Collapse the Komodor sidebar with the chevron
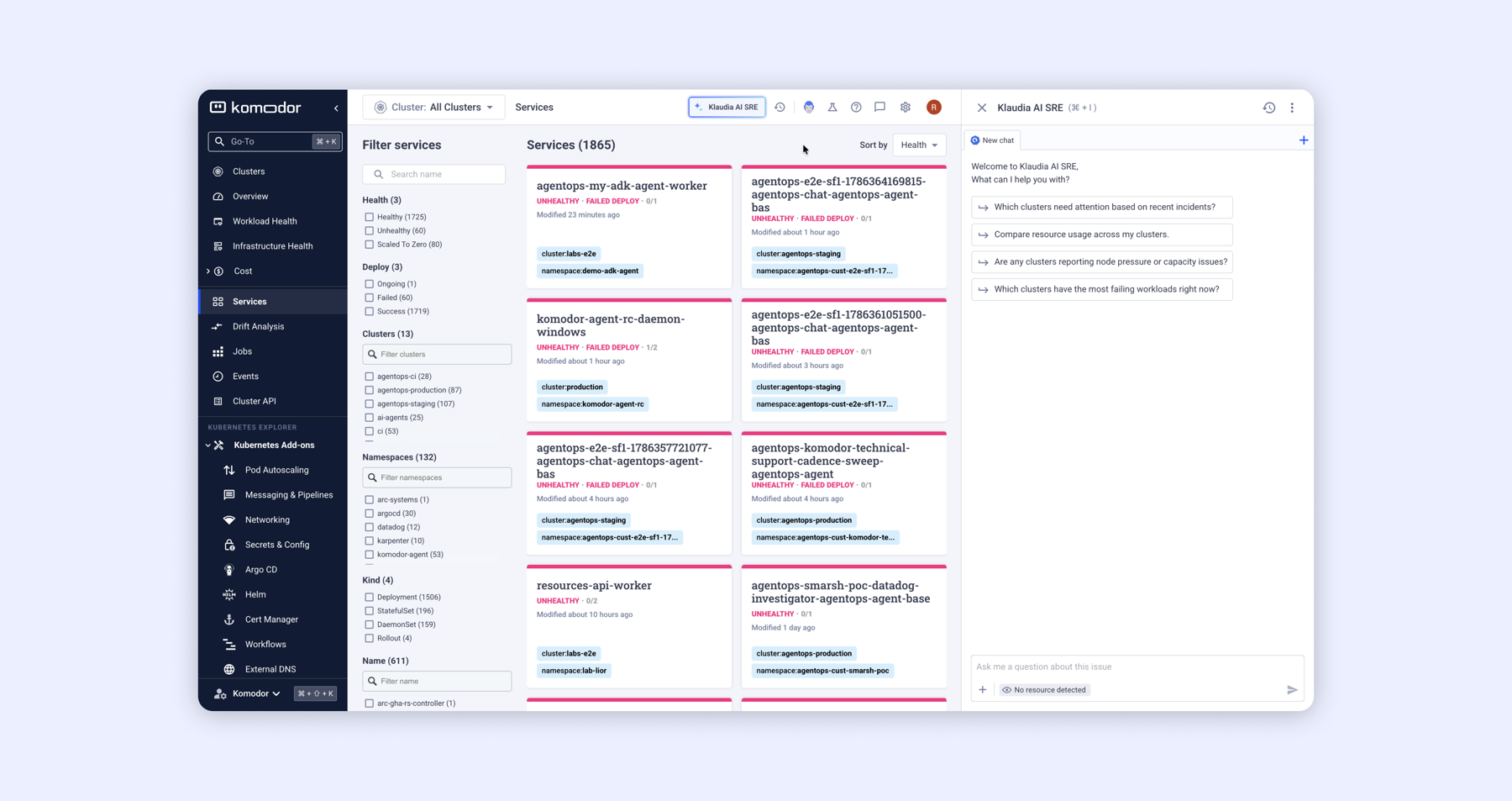1512x801 pixels. 336,108
